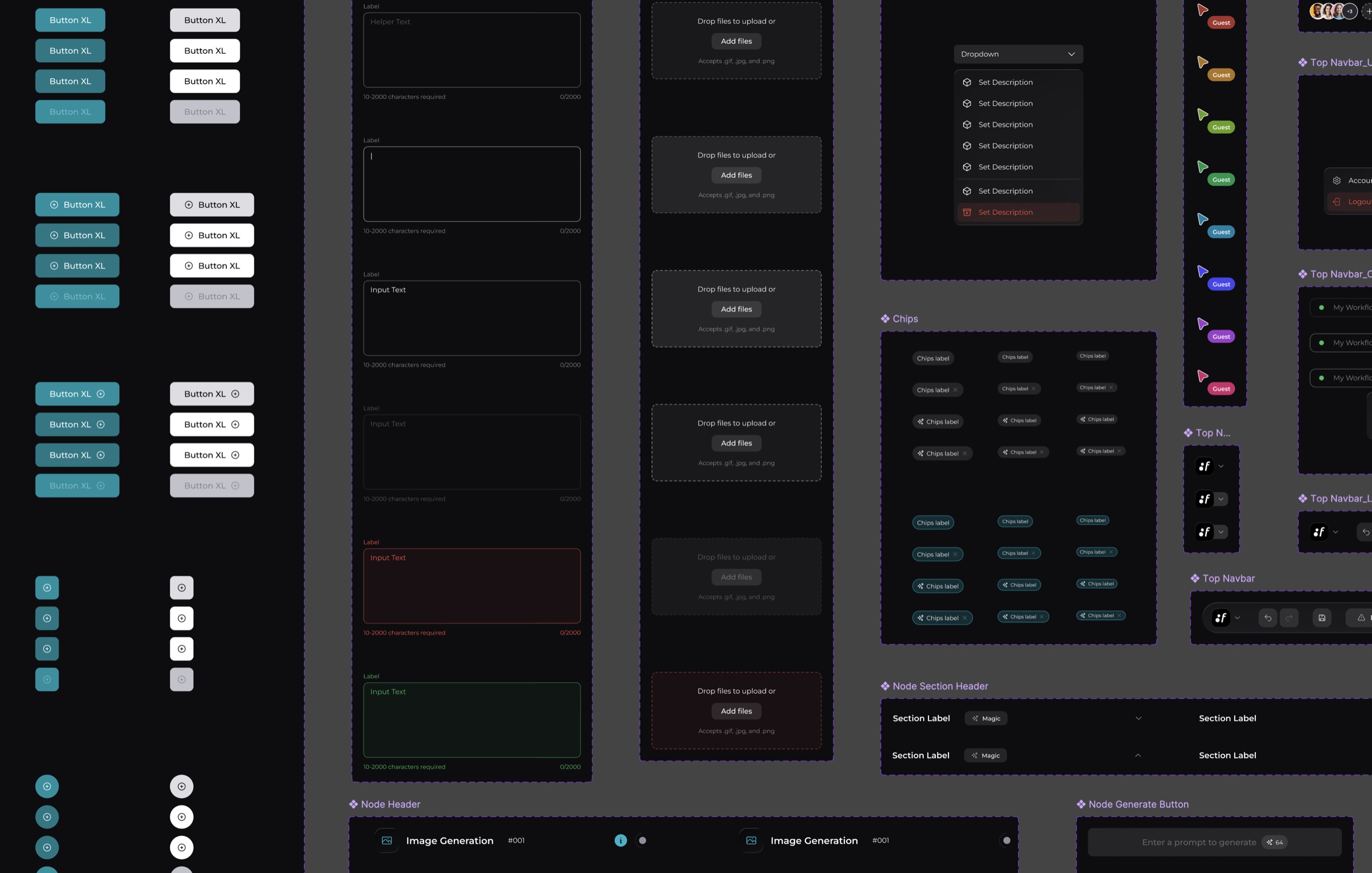Collapse the second Section Label chevron up
The height and width of the screenshot is (873, 1372).
(1138, 755)
